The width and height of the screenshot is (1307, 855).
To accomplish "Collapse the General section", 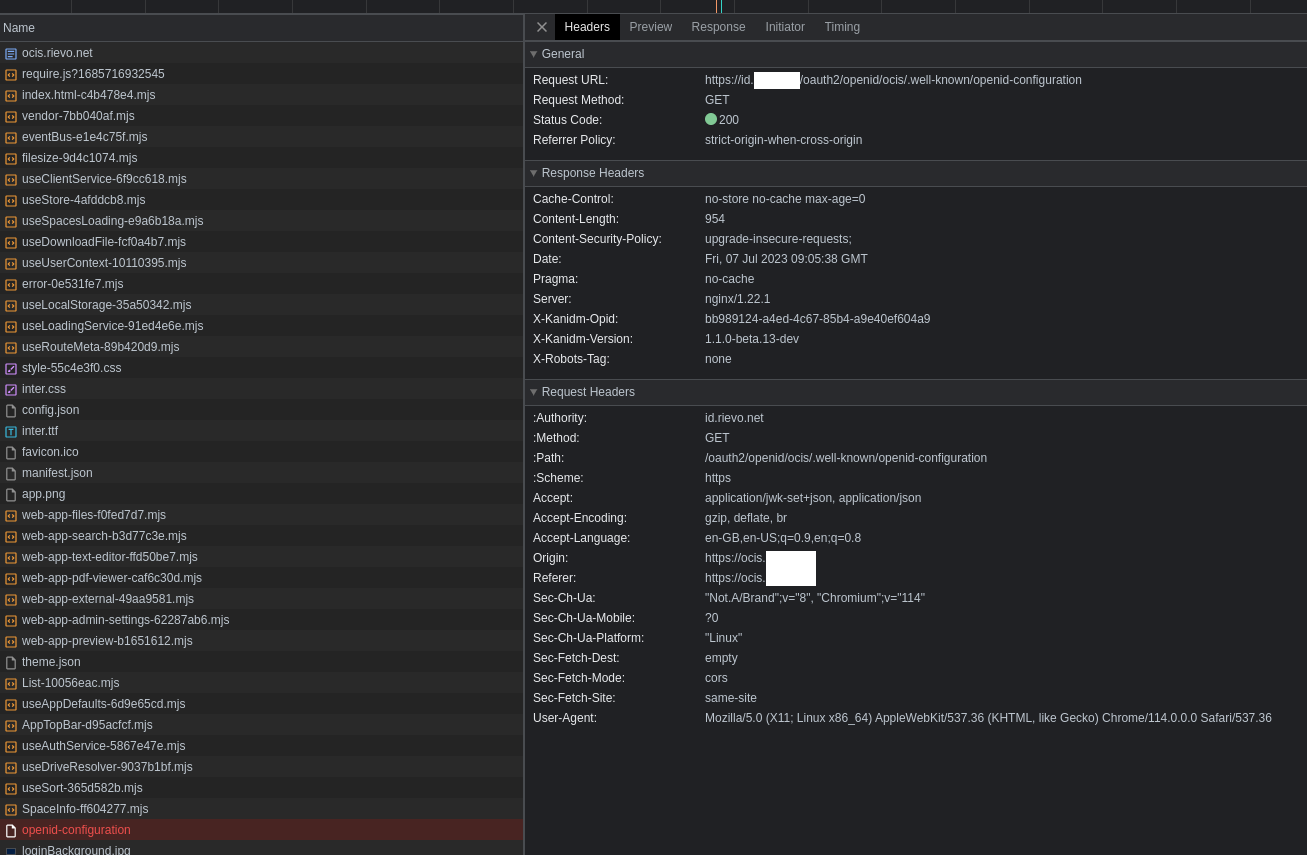I will [534, 54].
